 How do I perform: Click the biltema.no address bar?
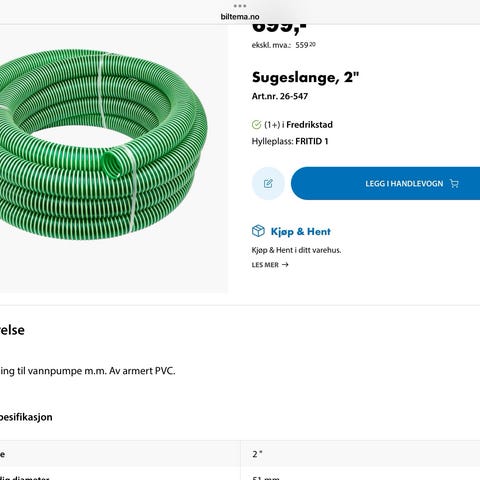[x=240, y=16]
